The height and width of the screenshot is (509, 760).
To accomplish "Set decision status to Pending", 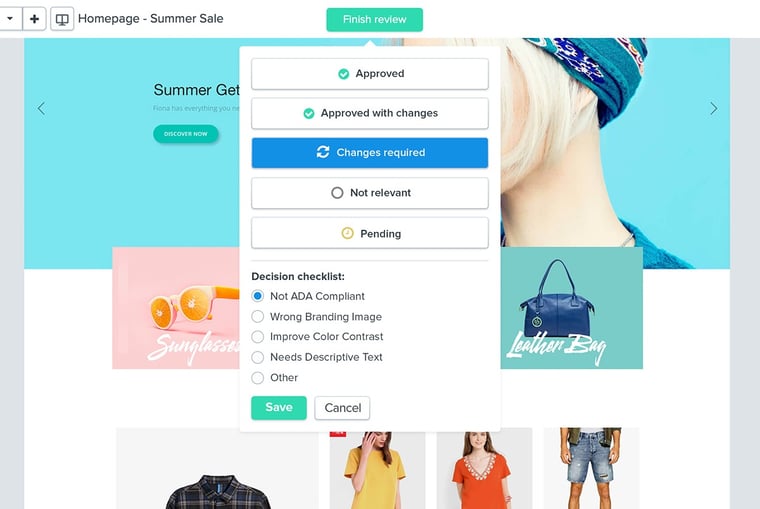I will click(x=370, y=233).
